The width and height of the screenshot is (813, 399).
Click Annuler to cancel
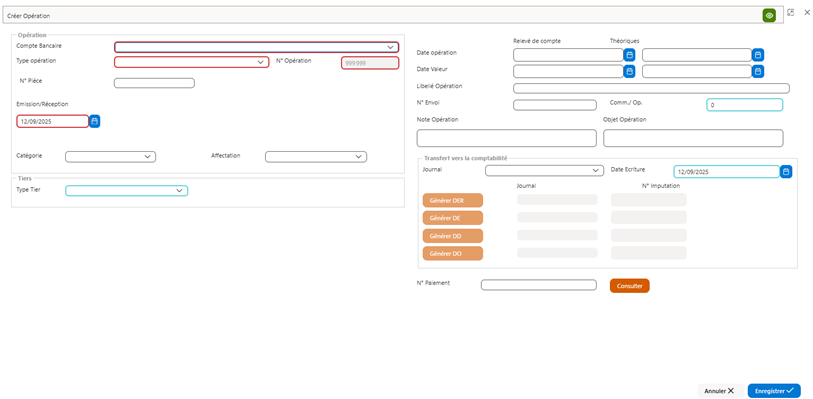721,391
